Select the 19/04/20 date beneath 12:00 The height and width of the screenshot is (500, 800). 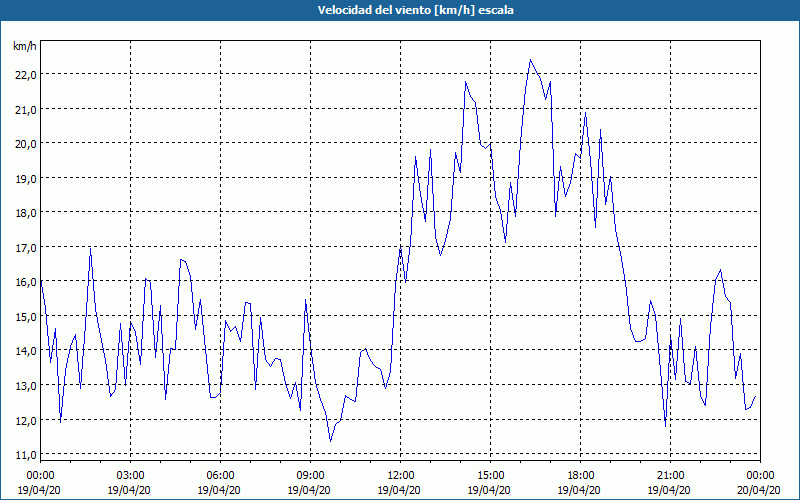coord(399,490)
